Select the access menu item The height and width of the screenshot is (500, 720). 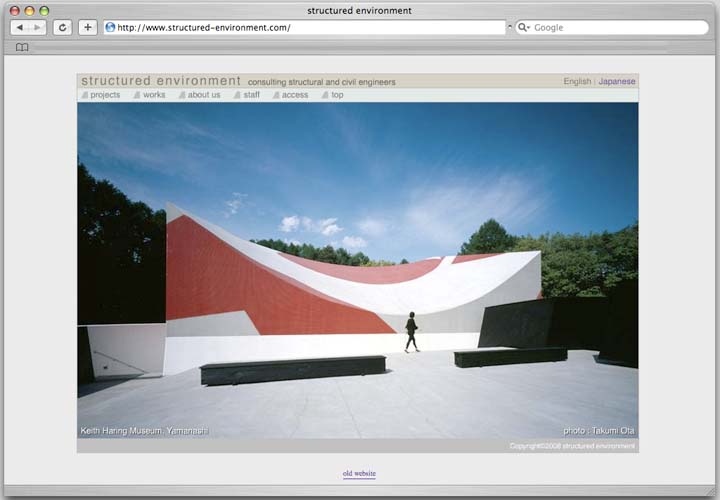tap(294, 95)
